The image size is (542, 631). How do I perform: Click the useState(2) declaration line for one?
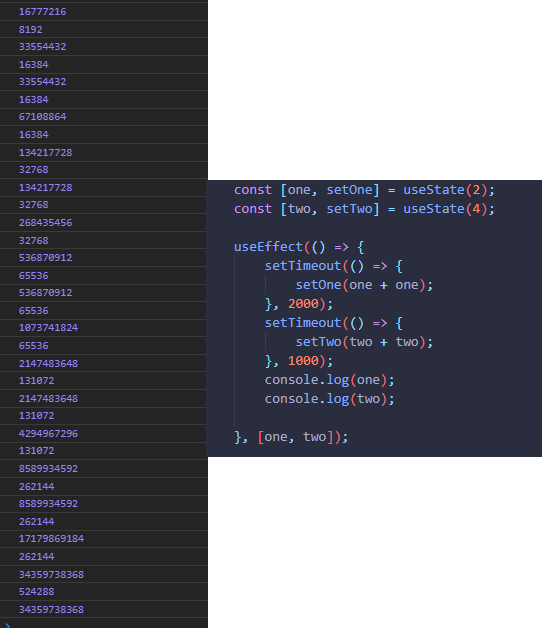(x=364, y=190)
